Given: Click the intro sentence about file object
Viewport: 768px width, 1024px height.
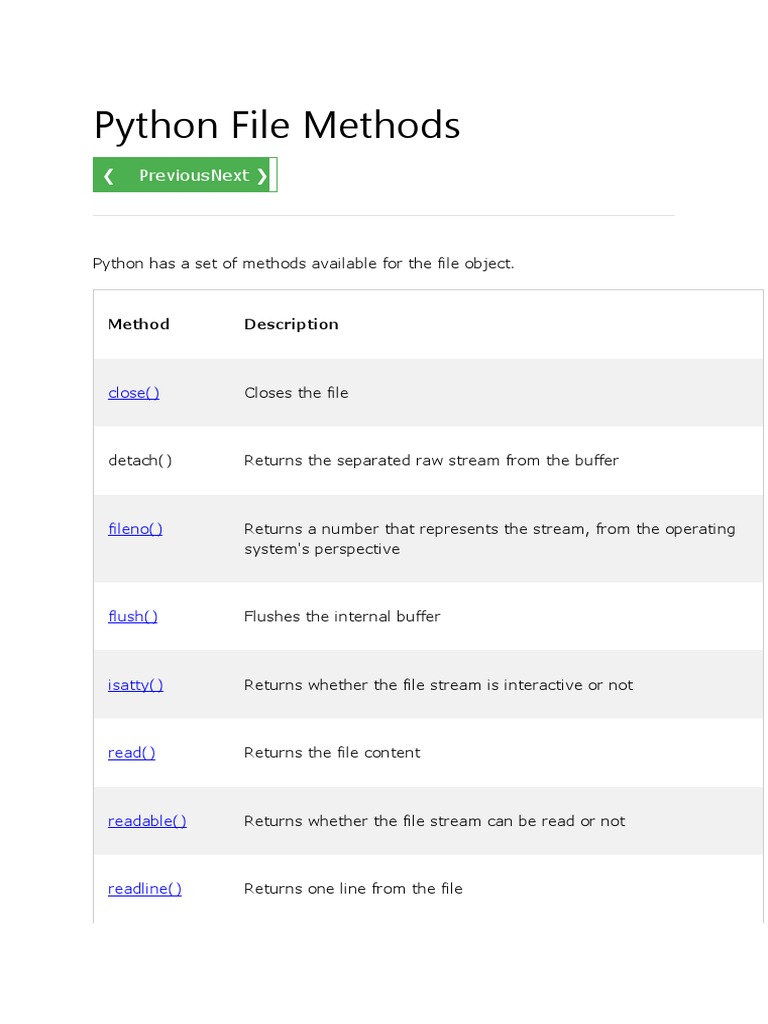Looking at the screenshot, I should (x=303, y=264).
